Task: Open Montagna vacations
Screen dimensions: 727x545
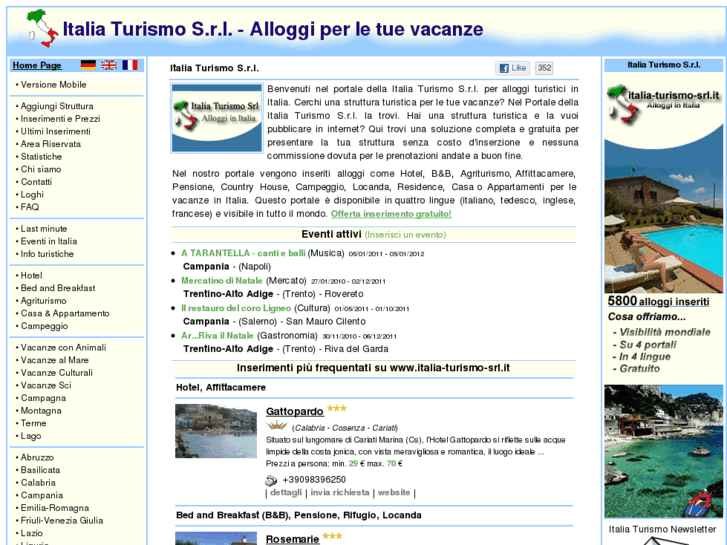Action: [x=41, y=411]
